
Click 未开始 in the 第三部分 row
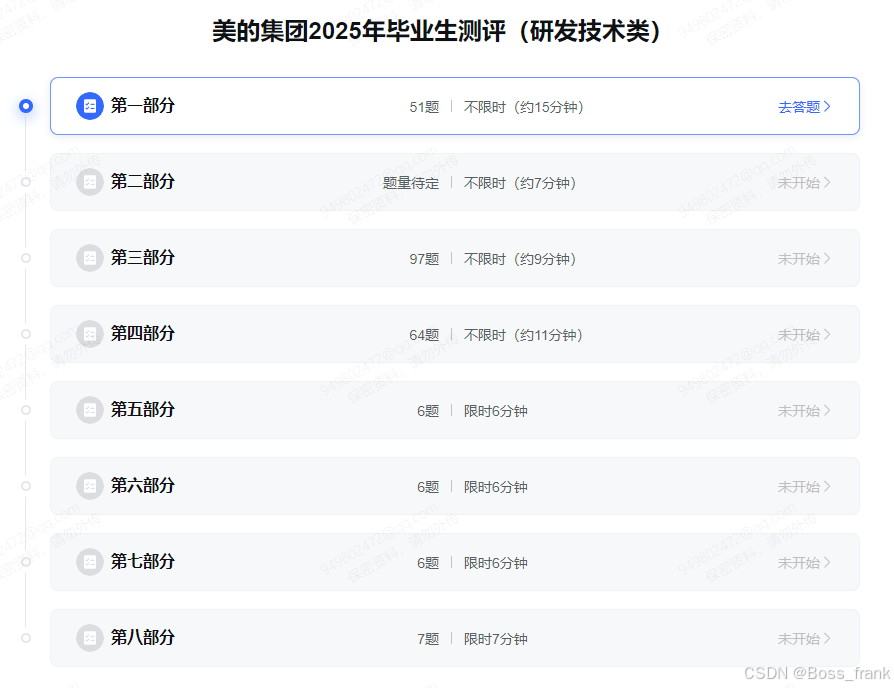click(804, 259)
